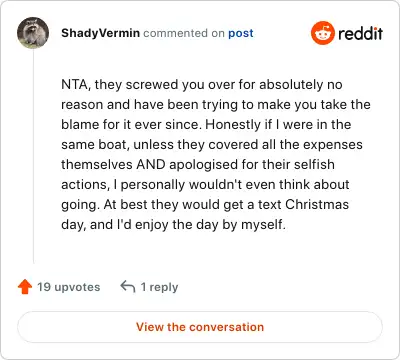The image size is (400, 360).
Task: Click the word "Honestly" in the comment
Action: pos(233,125)
